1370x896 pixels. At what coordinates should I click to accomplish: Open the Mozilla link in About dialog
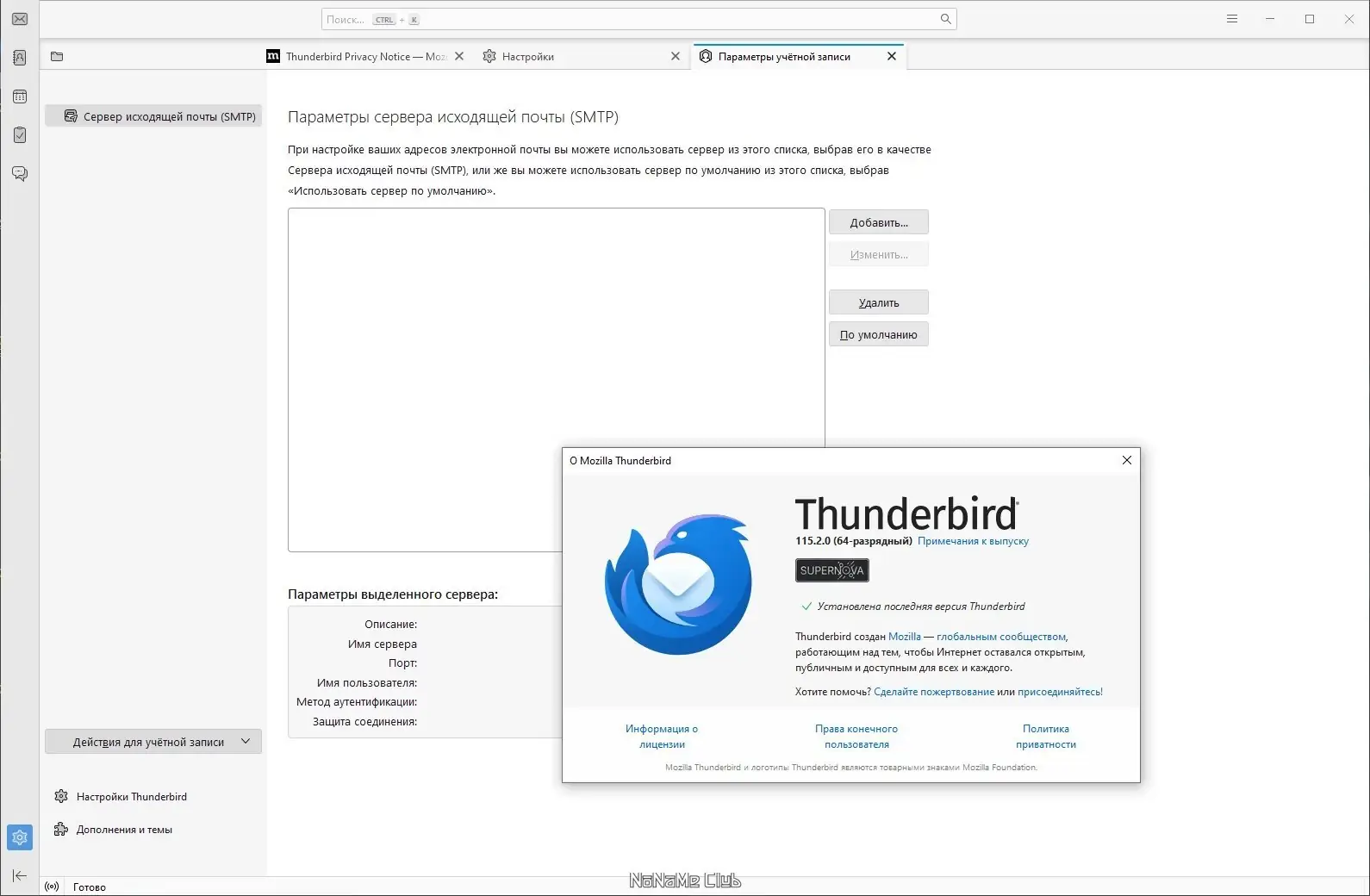905,637
